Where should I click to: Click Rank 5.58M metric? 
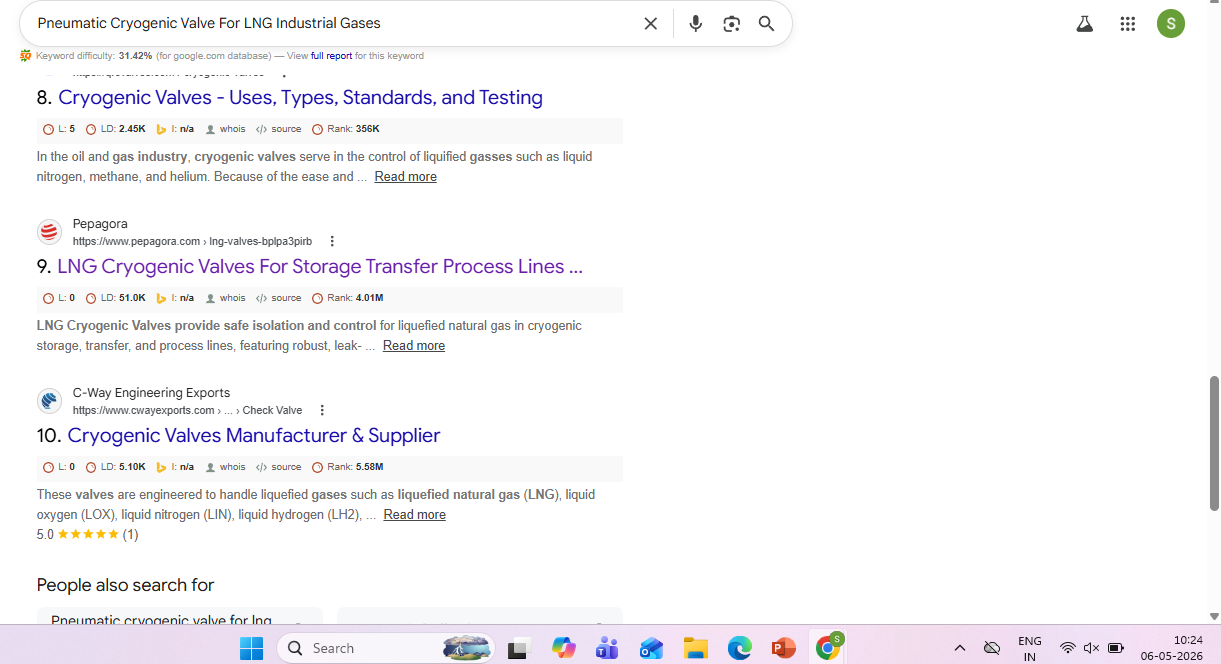coord(348,467)
